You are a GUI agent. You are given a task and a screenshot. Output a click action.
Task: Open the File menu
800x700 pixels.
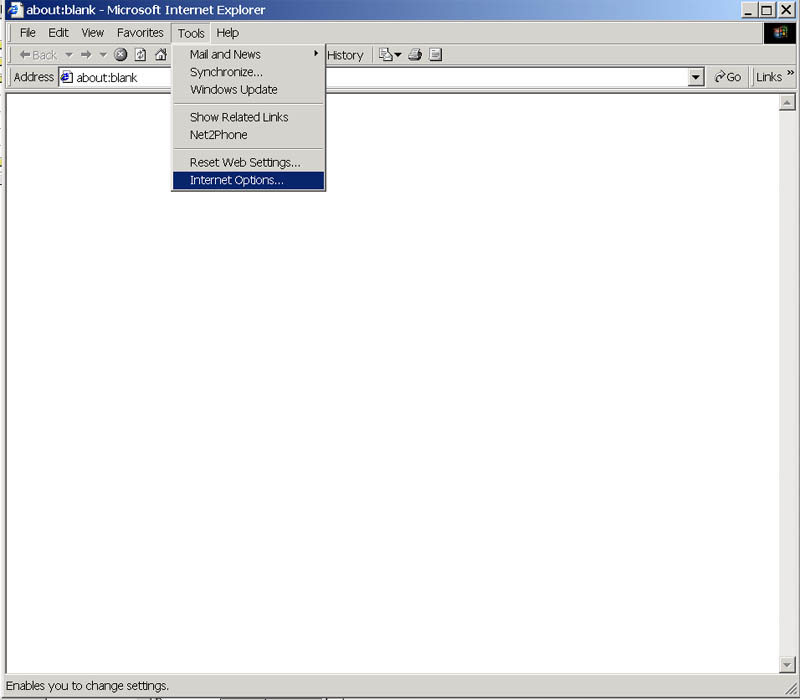coord(28,33)
